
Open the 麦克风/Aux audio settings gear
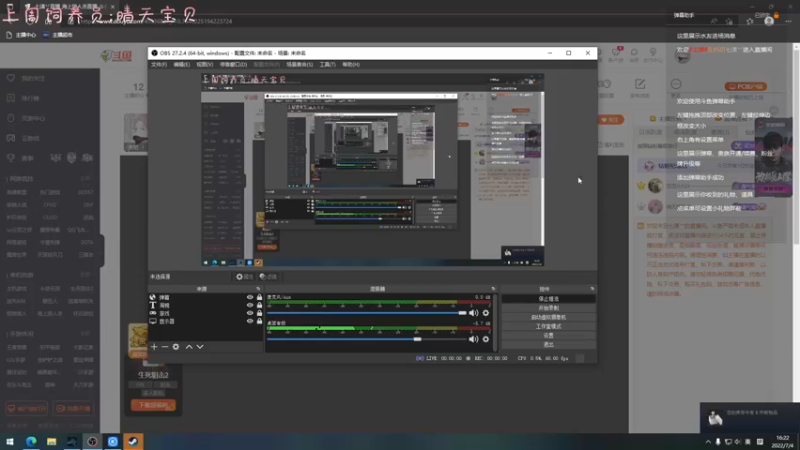[x=486, y=313]
